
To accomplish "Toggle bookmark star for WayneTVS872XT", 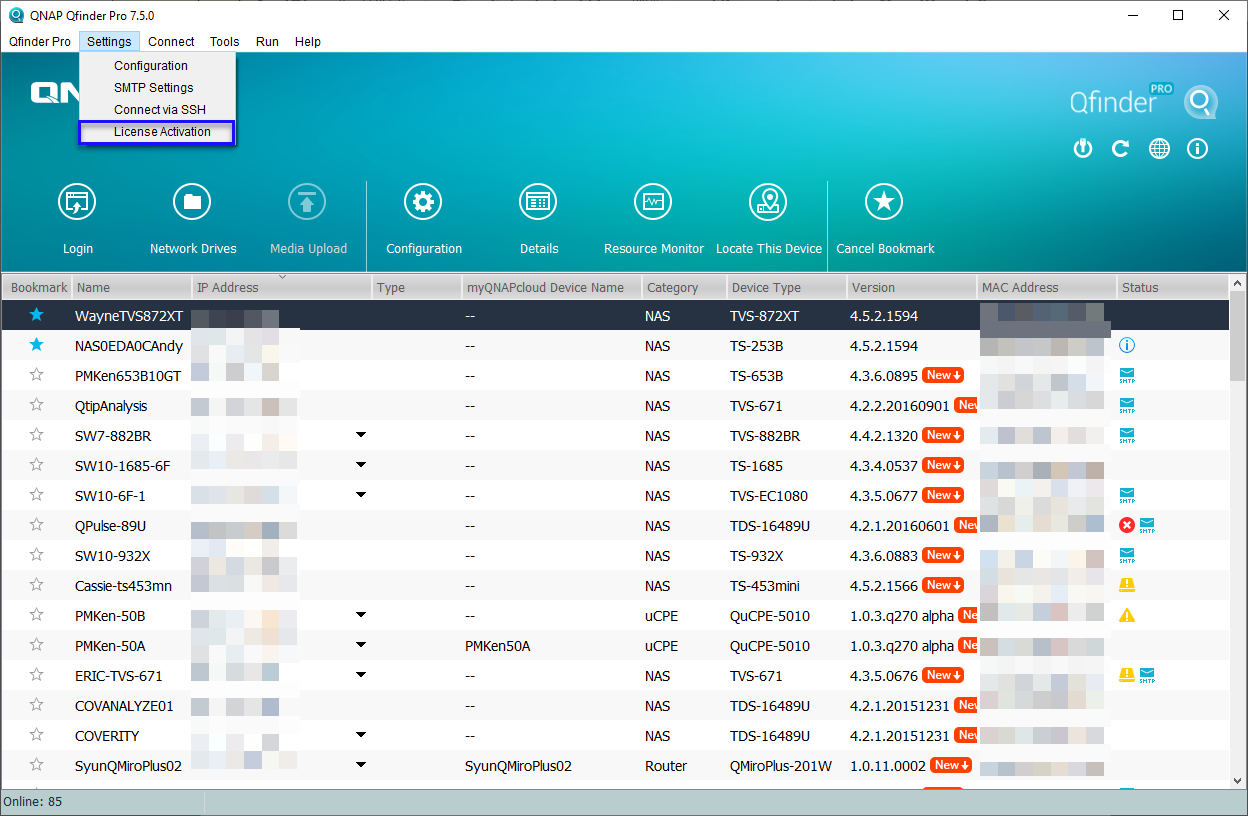I will point(37,314).
